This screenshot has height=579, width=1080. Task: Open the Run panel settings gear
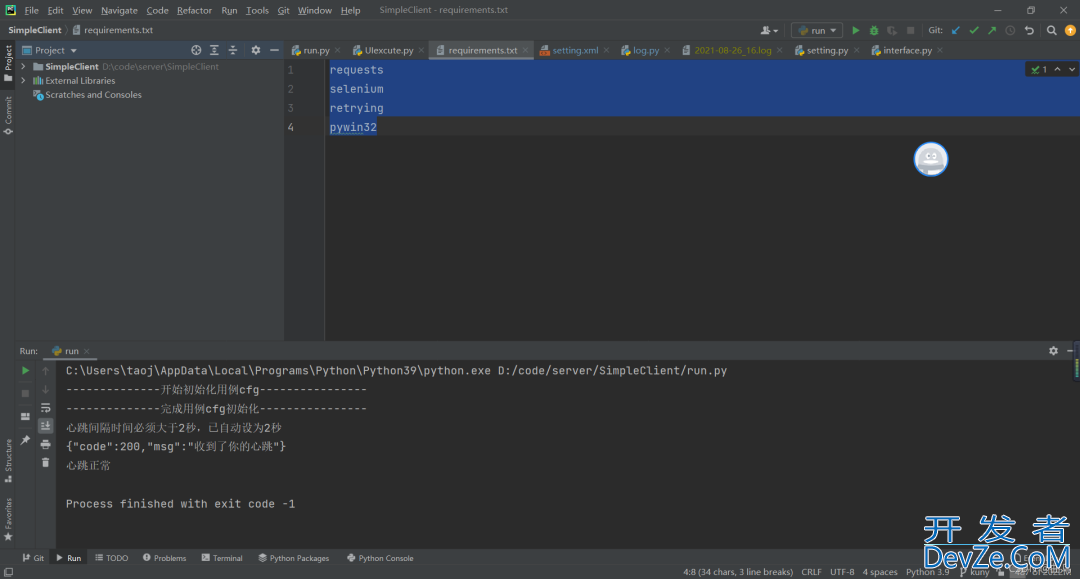[1053, 350]
